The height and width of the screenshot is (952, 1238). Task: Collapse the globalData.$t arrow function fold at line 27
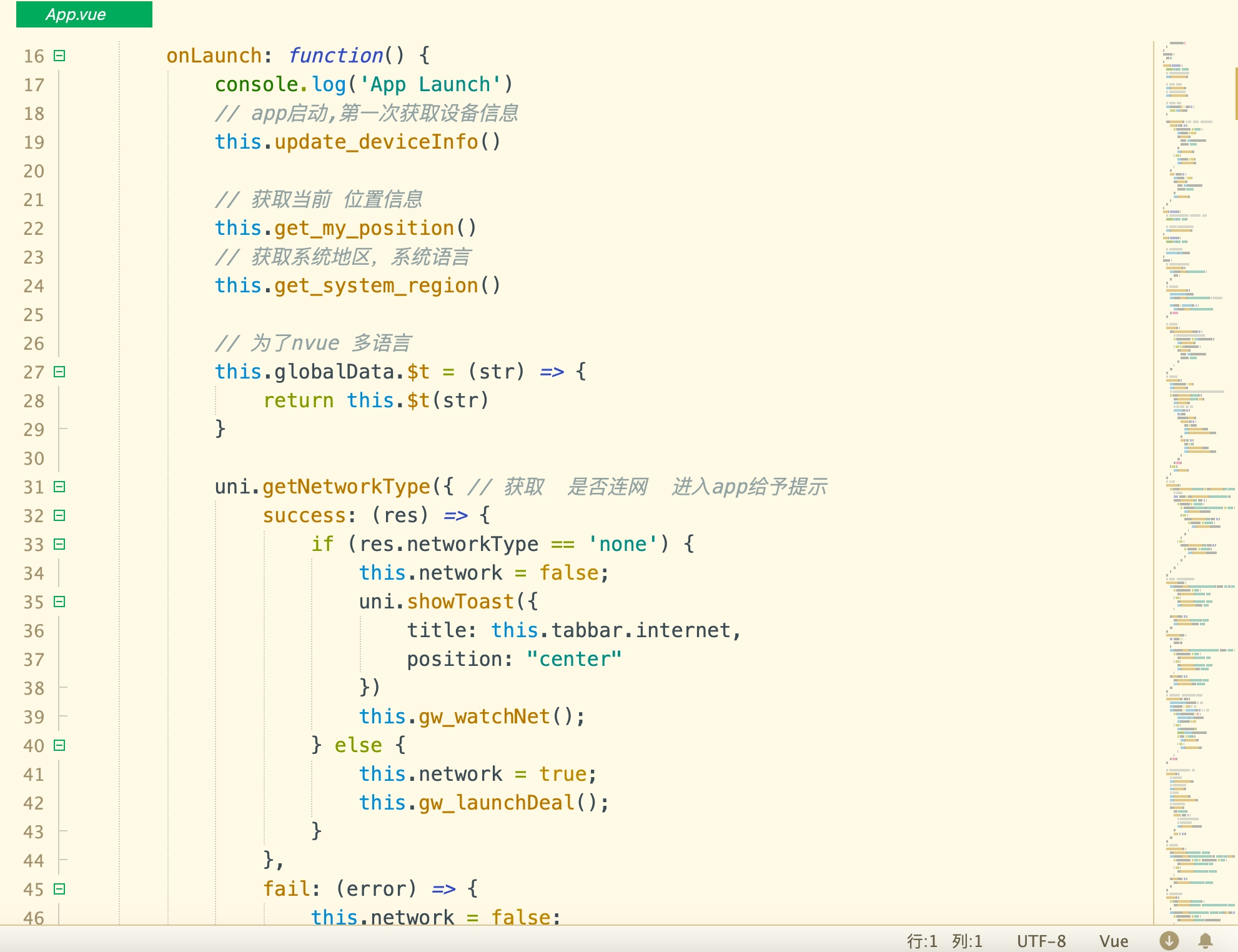coord(59,372)
